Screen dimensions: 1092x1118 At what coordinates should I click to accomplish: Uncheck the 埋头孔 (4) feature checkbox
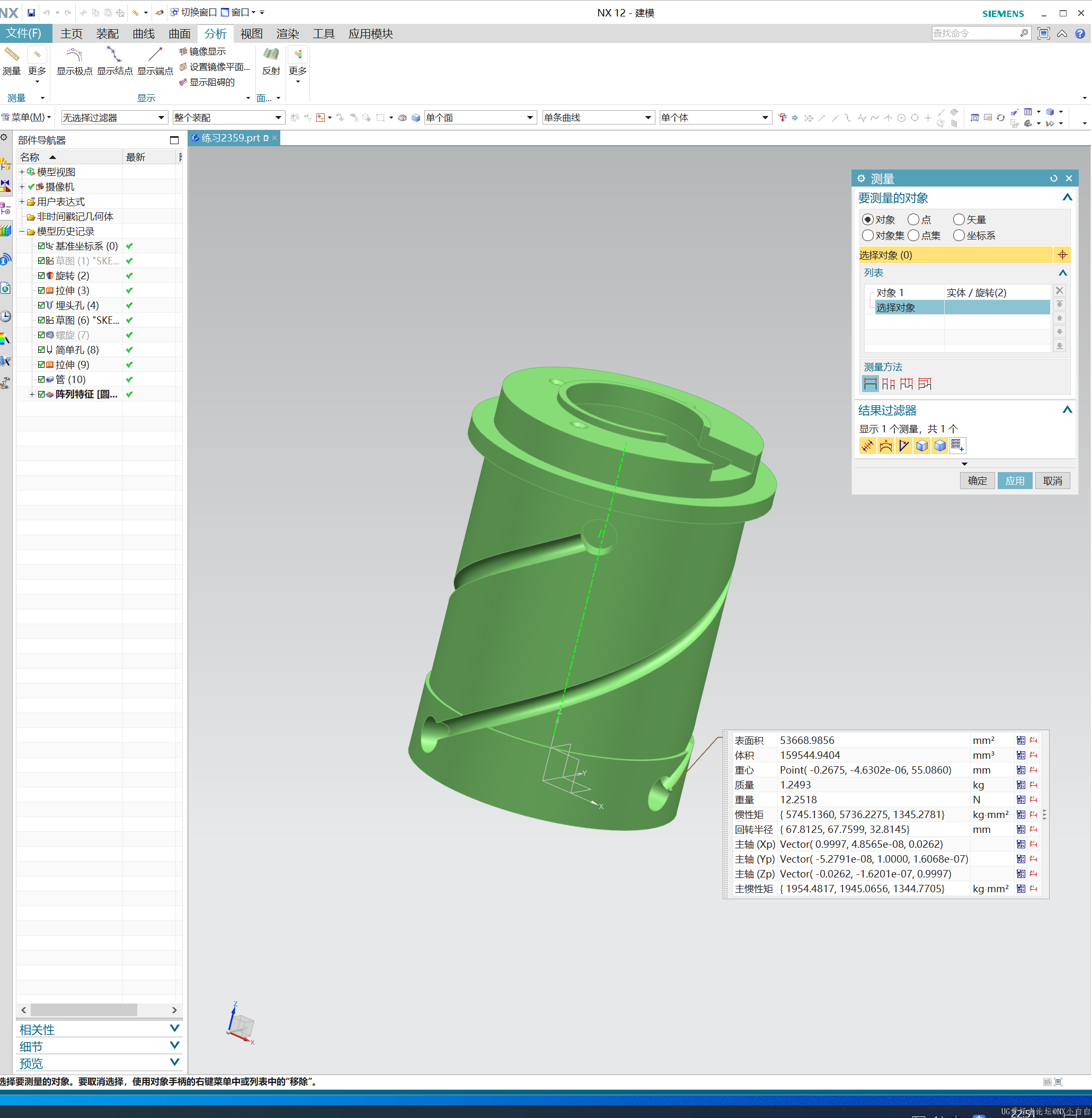[41, 306]
